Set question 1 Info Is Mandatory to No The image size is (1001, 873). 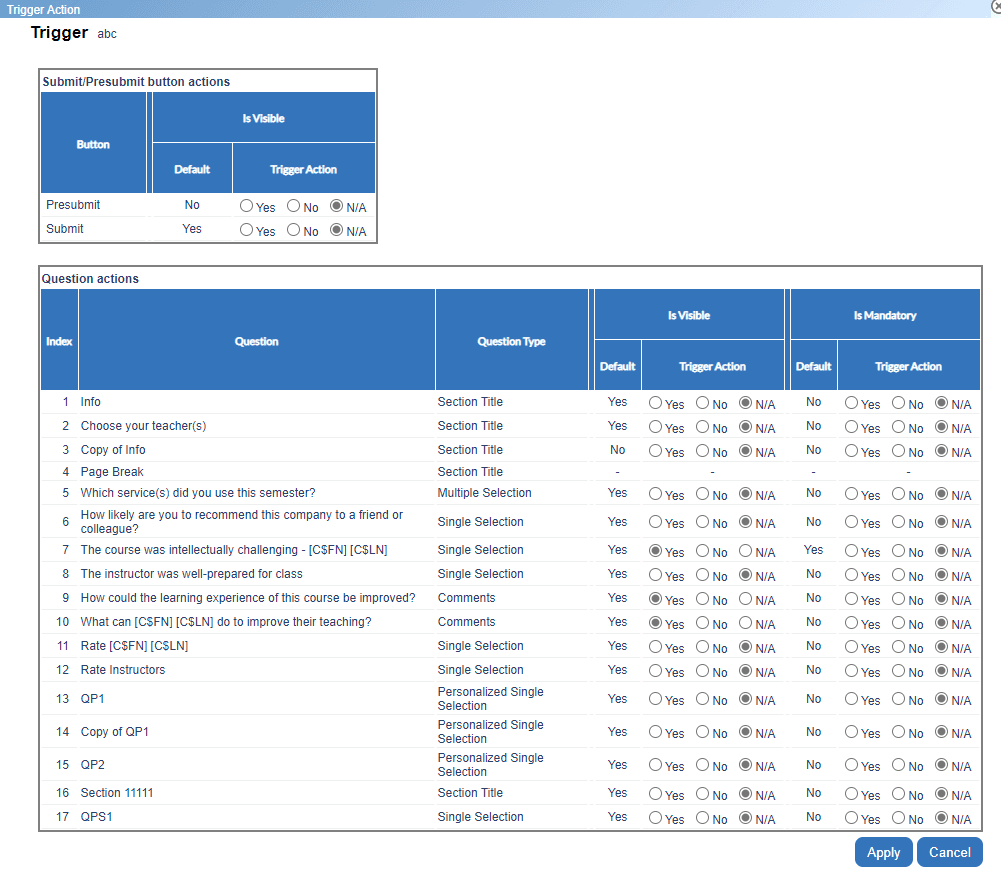click(x=899, y=403)
